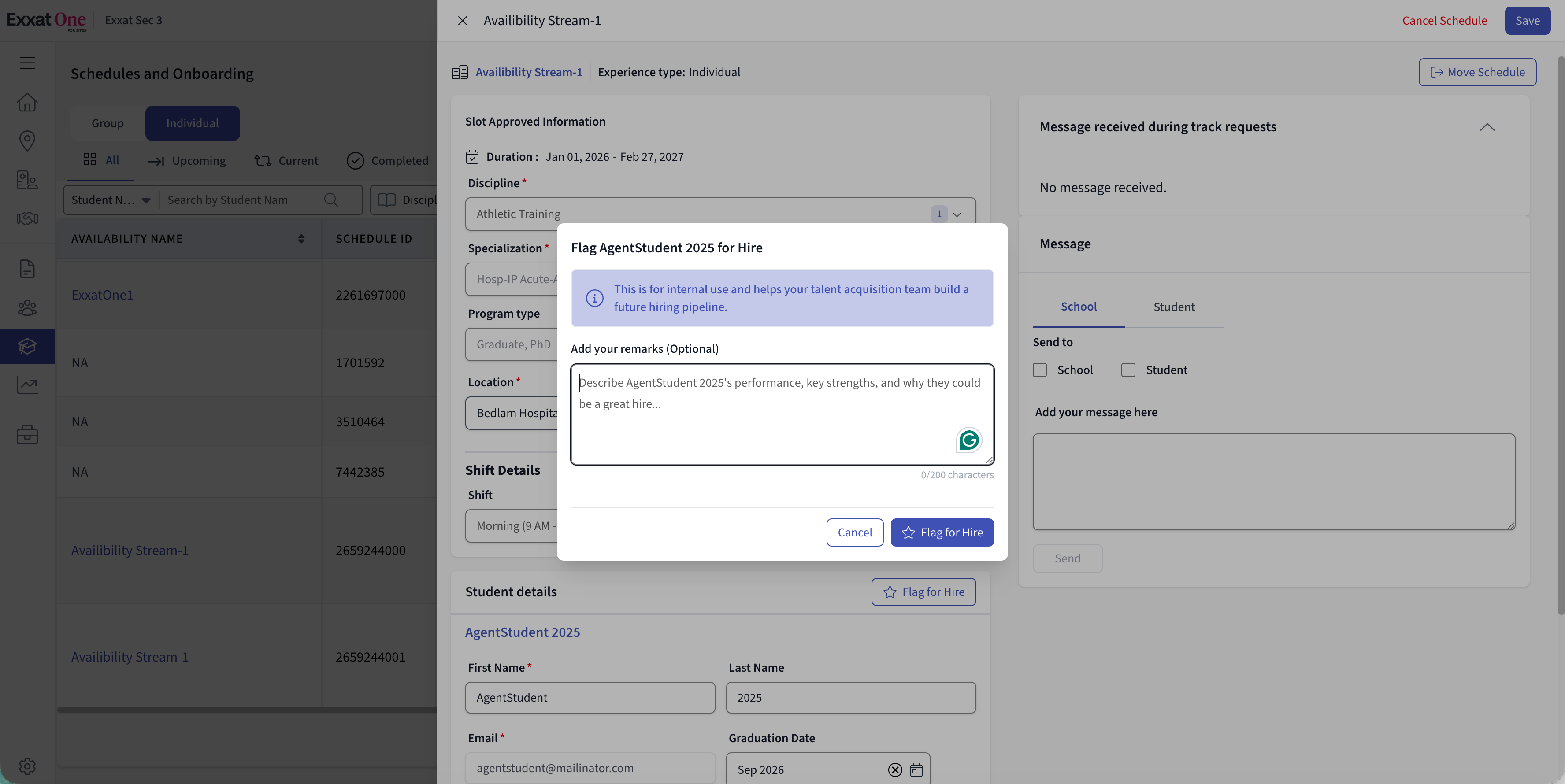
Task: Open settings gear at sidebar bottom
Action: click(27, 766)
